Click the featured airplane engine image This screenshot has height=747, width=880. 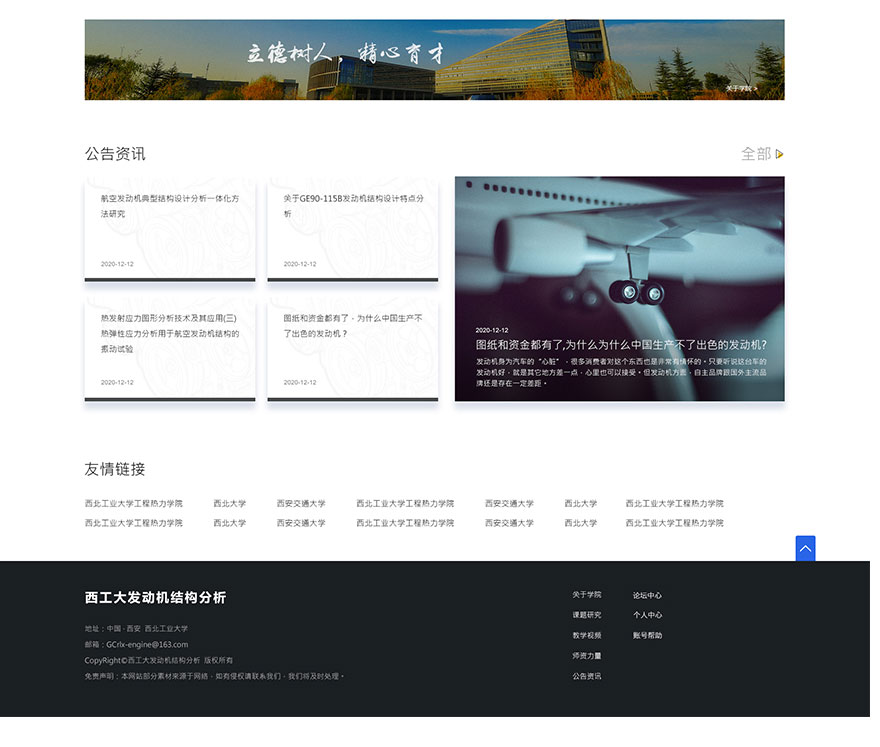click(619, 250)
